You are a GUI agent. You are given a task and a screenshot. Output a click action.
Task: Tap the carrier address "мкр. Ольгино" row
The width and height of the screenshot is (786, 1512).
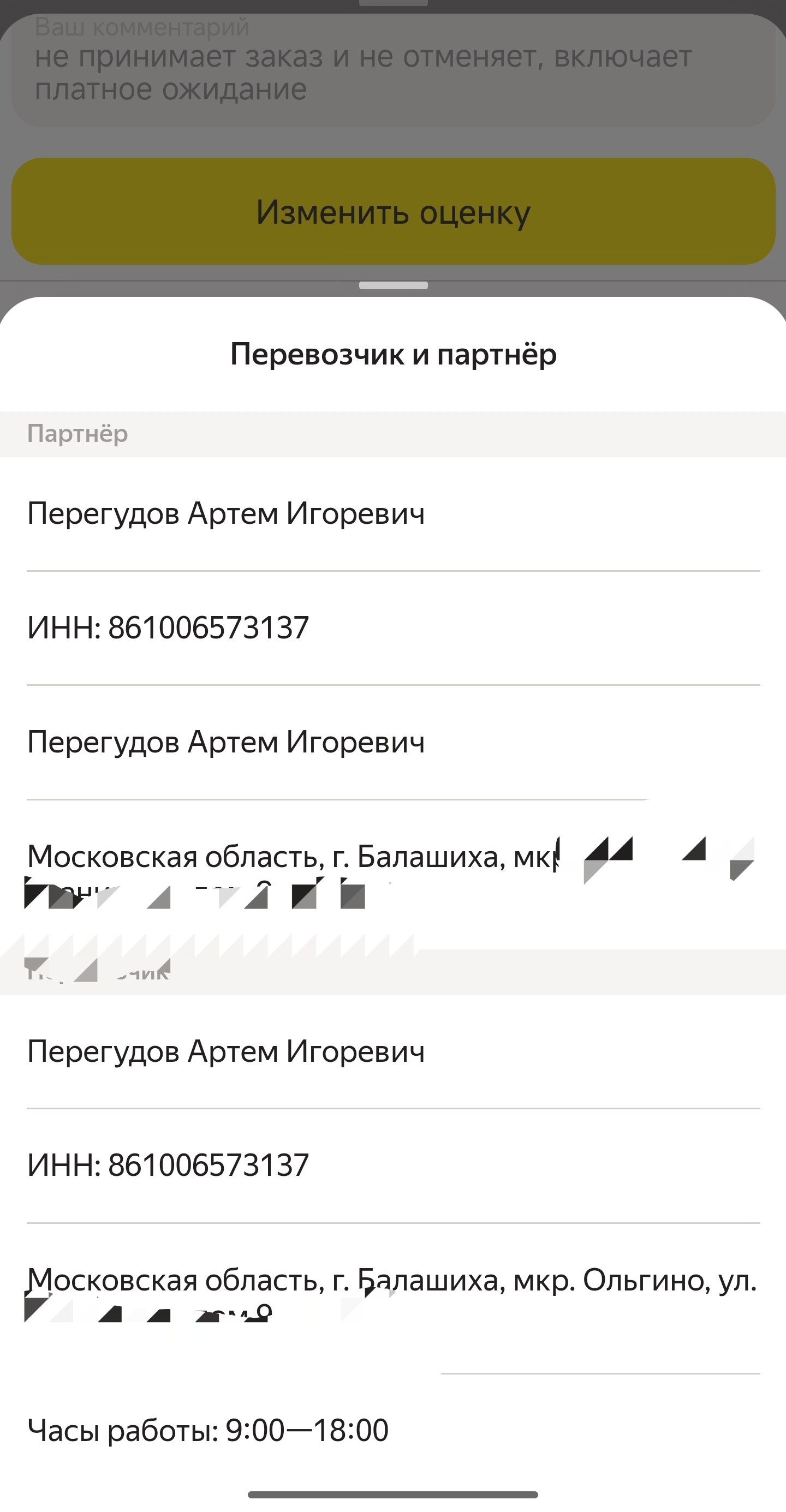point(392,1297)
